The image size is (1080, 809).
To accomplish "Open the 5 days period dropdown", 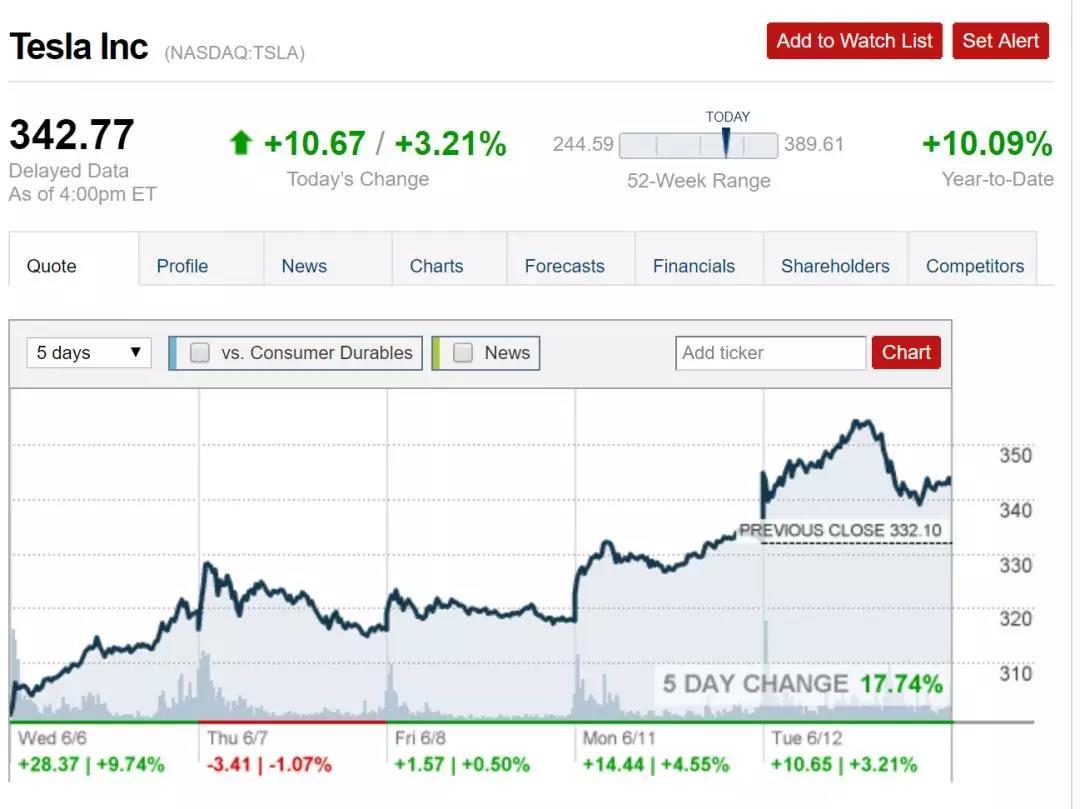I will click(x=89, y=353).
